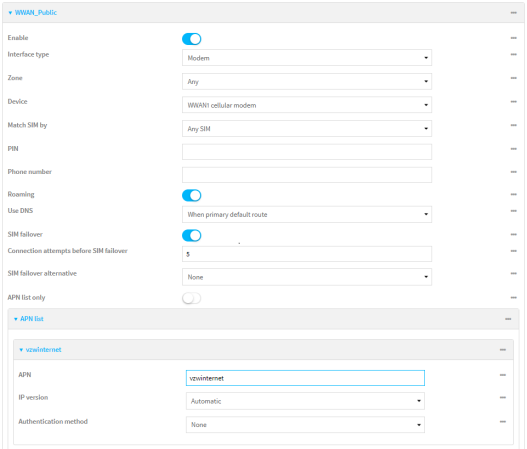Open options menu icon for WWAN_Public section
This screenshot has width=527, height=449.
pos(513,13)
